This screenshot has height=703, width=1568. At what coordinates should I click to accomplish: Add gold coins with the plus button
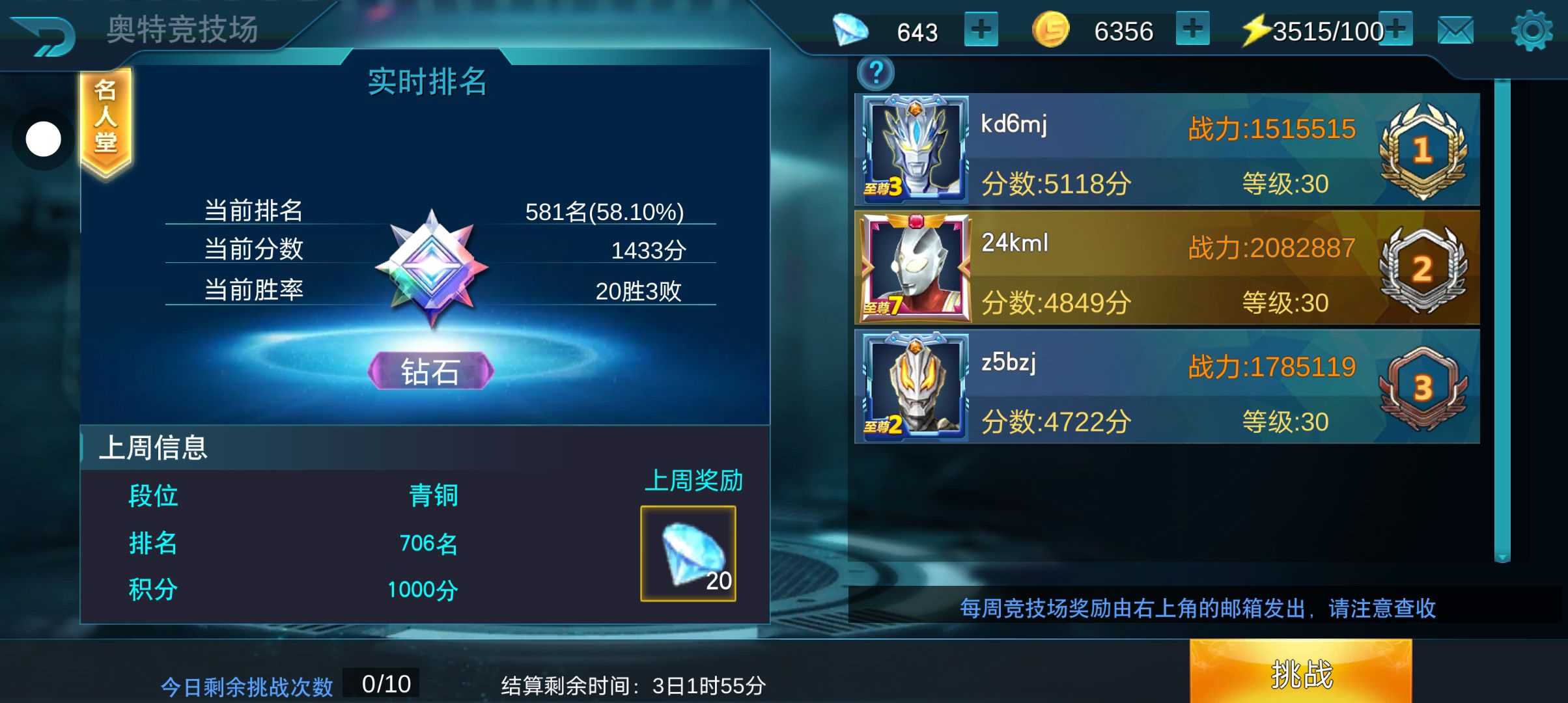[1192, 29]
